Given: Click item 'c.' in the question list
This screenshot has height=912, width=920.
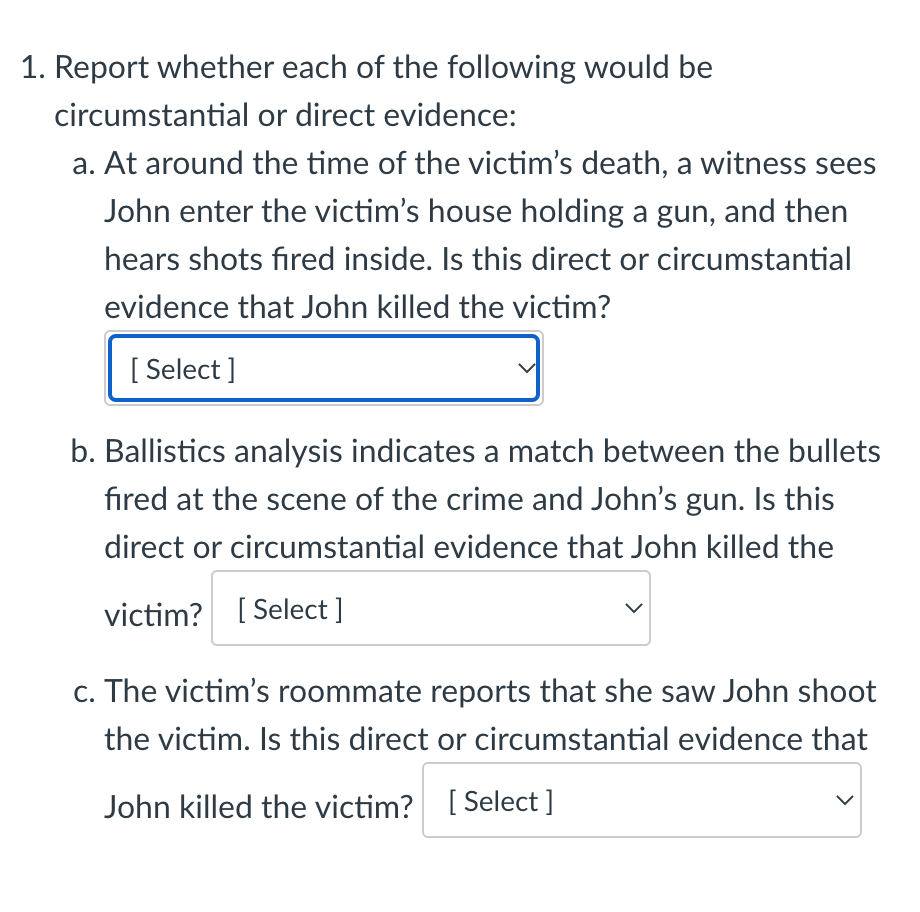Looking at the screenshot, I should (x=84, y=690).
